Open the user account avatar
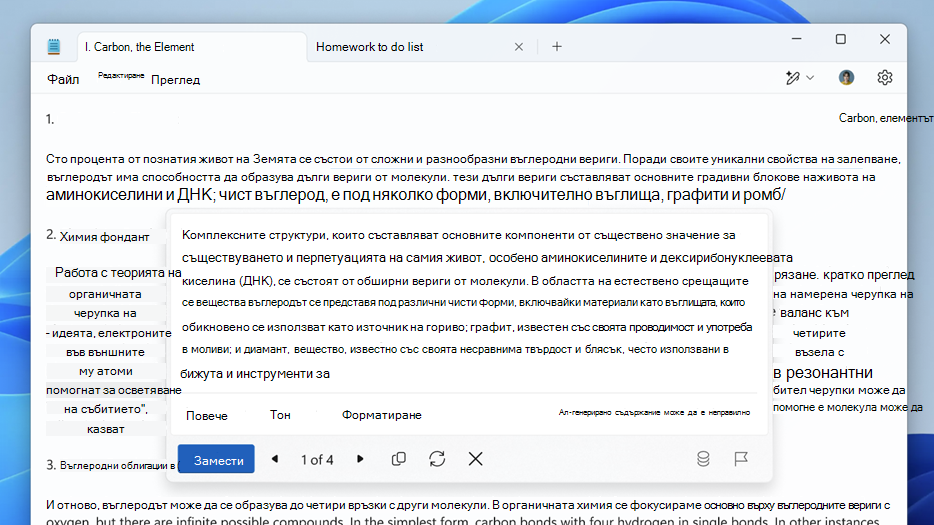 pos(846,77)
